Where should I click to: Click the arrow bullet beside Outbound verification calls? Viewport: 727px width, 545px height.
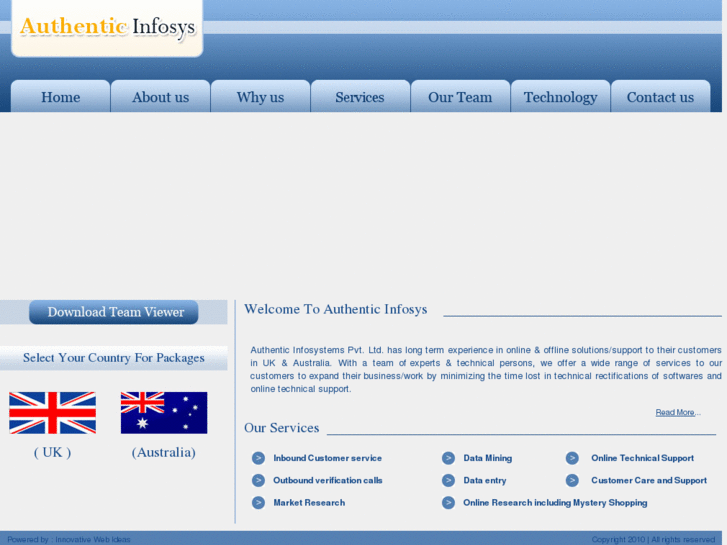[x=258, y=481]
